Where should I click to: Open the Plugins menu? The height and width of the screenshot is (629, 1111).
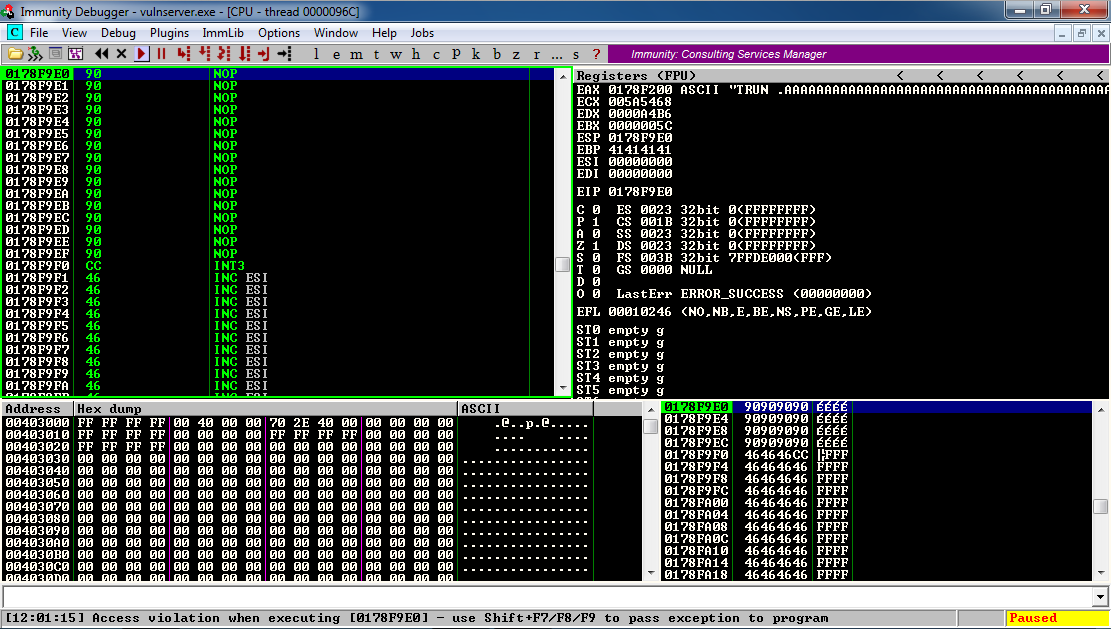pyautogui.click(x=169, y=33)
